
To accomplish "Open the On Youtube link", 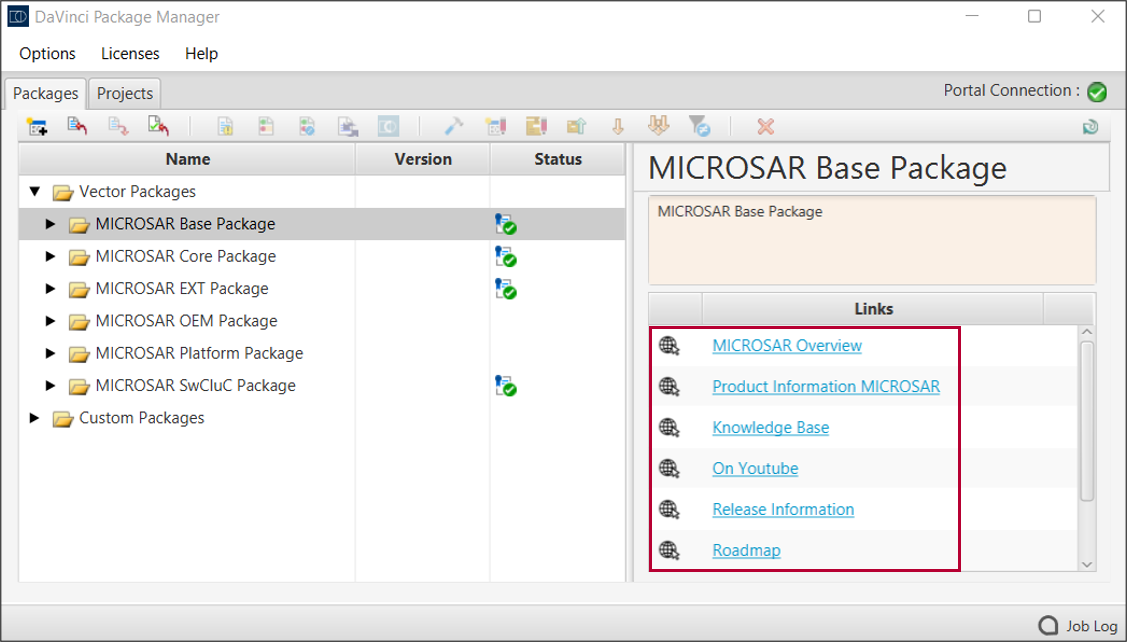I will (x=755, y=469).
